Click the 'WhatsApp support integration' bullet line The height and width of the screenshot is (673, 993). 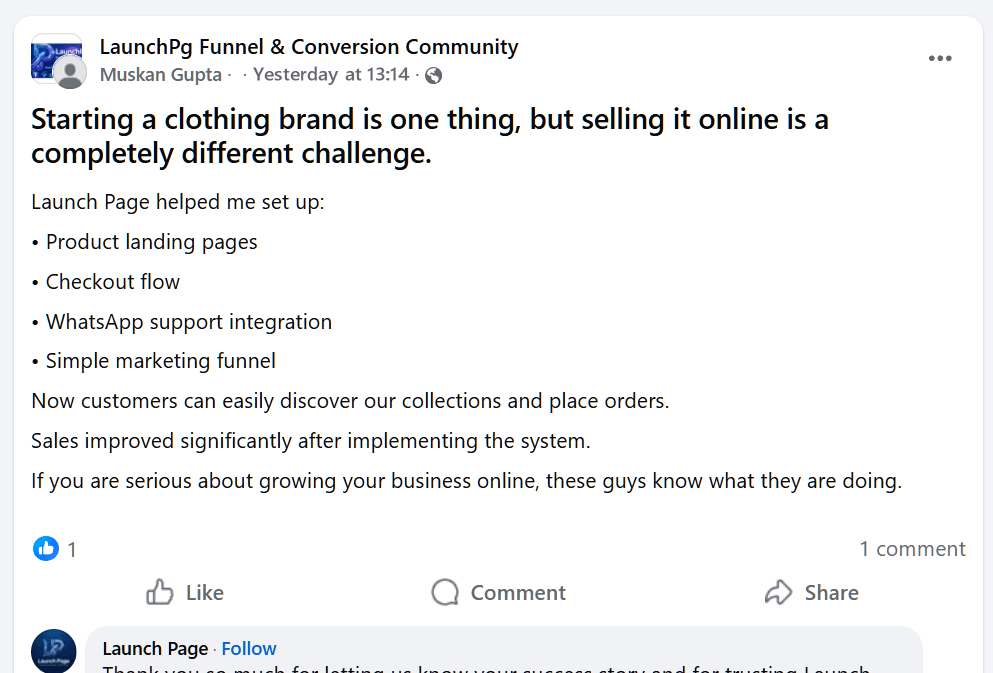[x=189, y=322]
